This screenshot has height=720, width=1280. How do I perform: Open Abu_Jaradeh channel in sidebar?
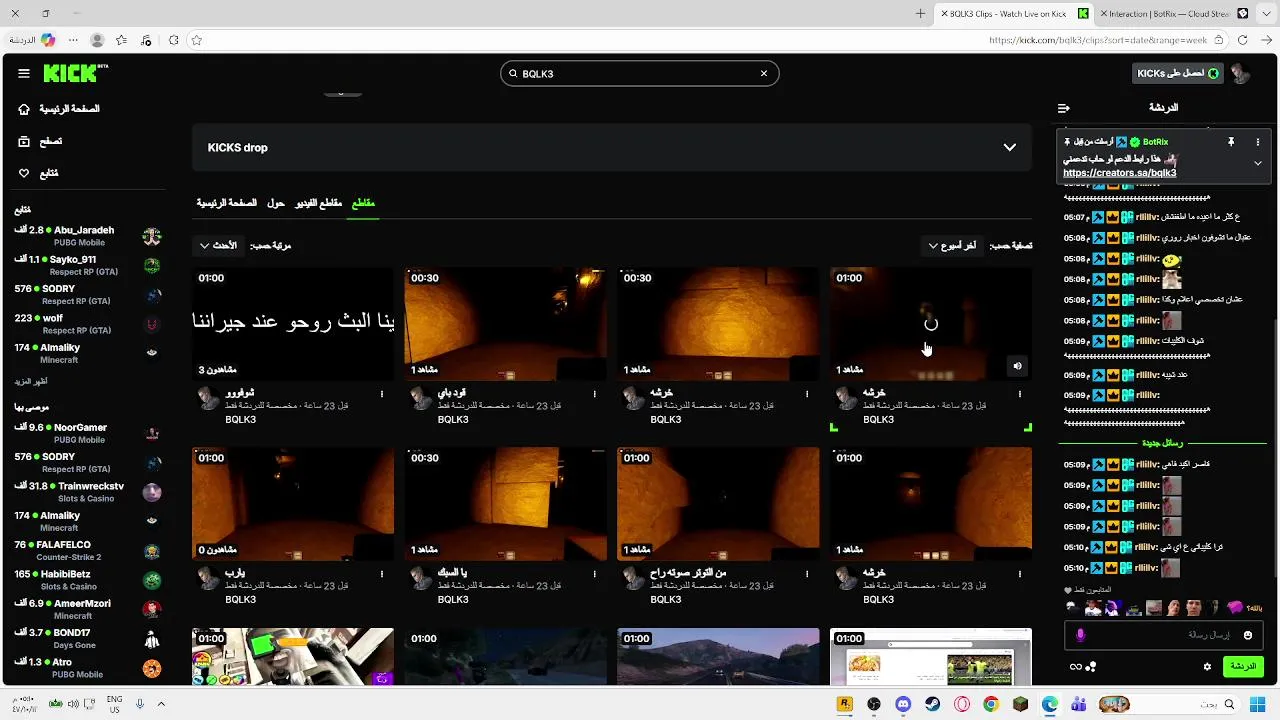pyautogui.click(x=88, y=236)
